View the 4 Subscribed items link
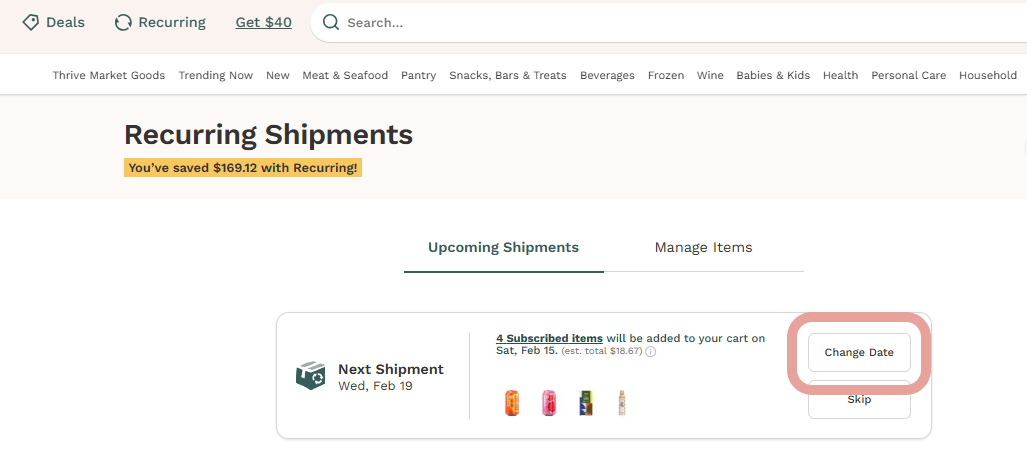The image size is (1027, 462). [549, 338]
